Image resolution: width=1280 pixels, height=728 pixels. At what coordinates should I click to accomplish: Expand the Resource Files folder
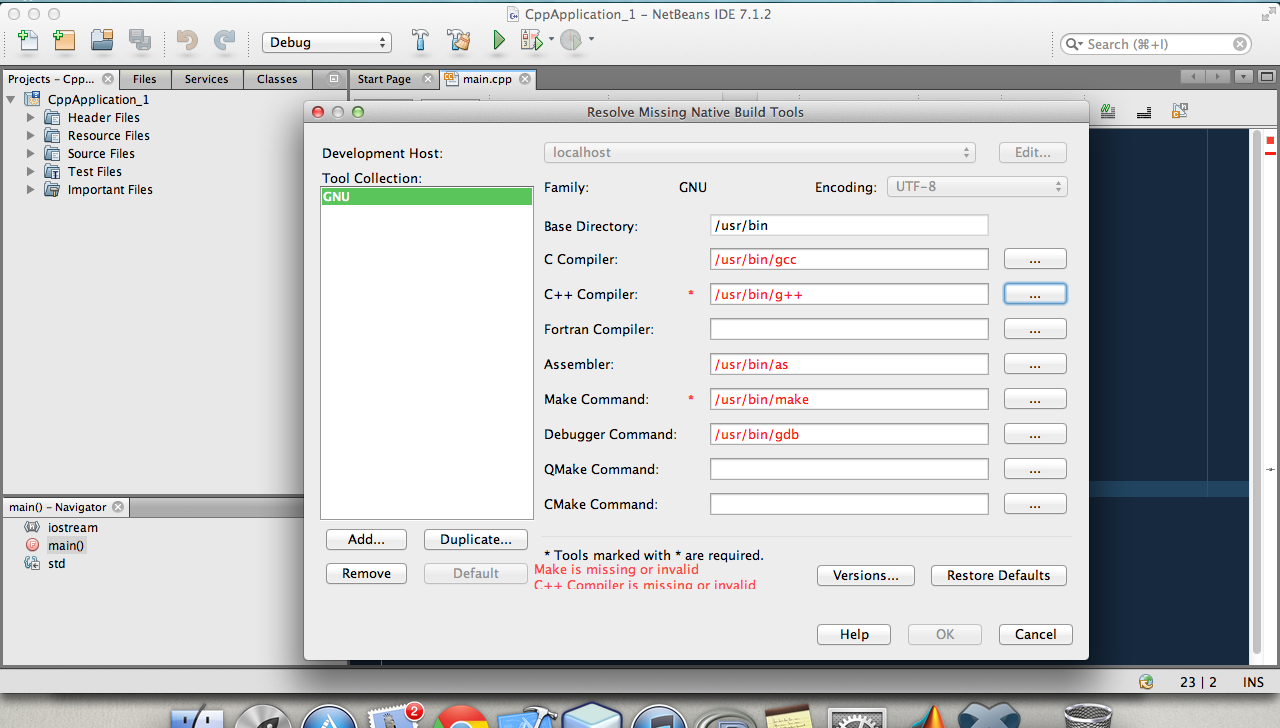coord(30,135)
